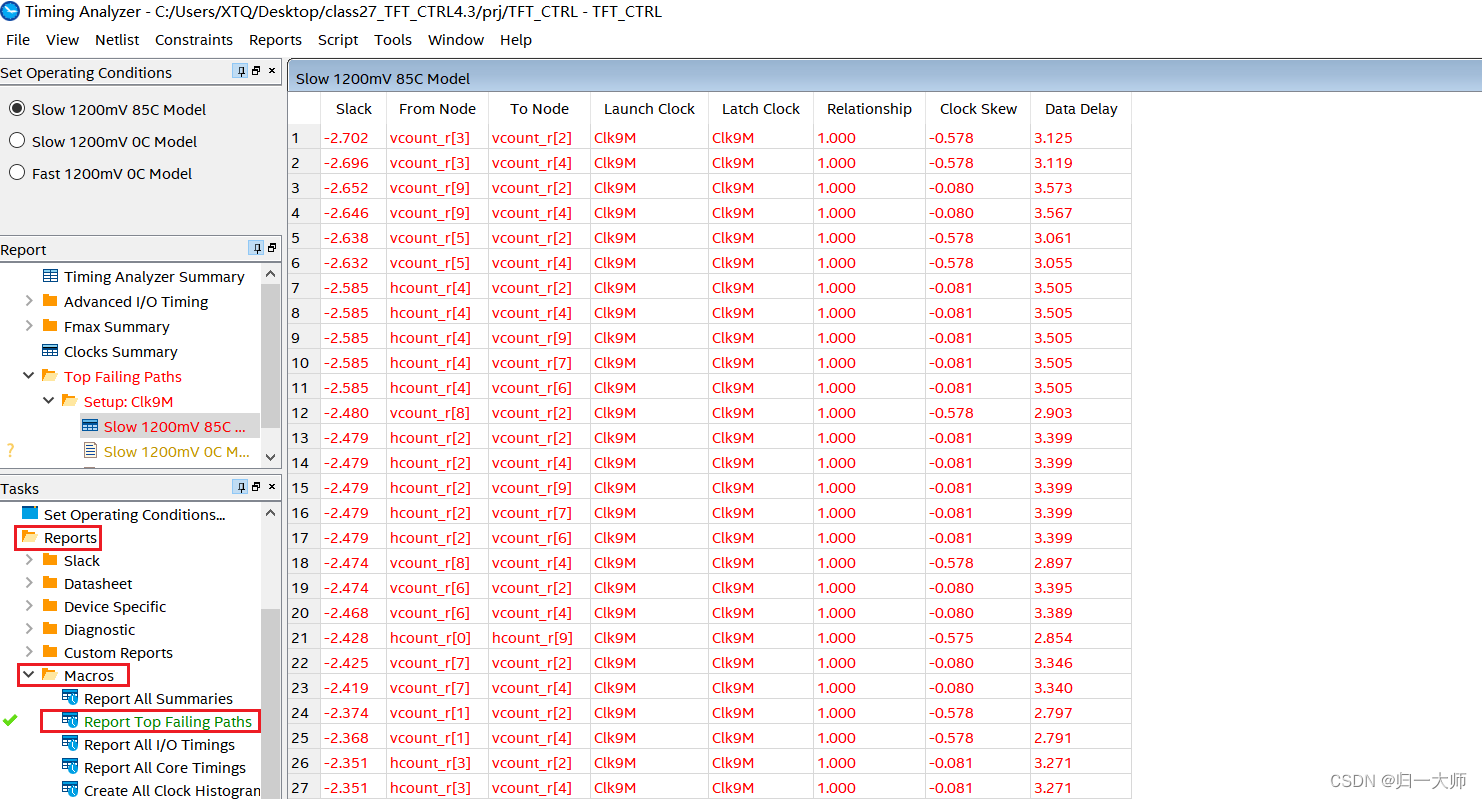Pin the Report panel

[256, 248]
